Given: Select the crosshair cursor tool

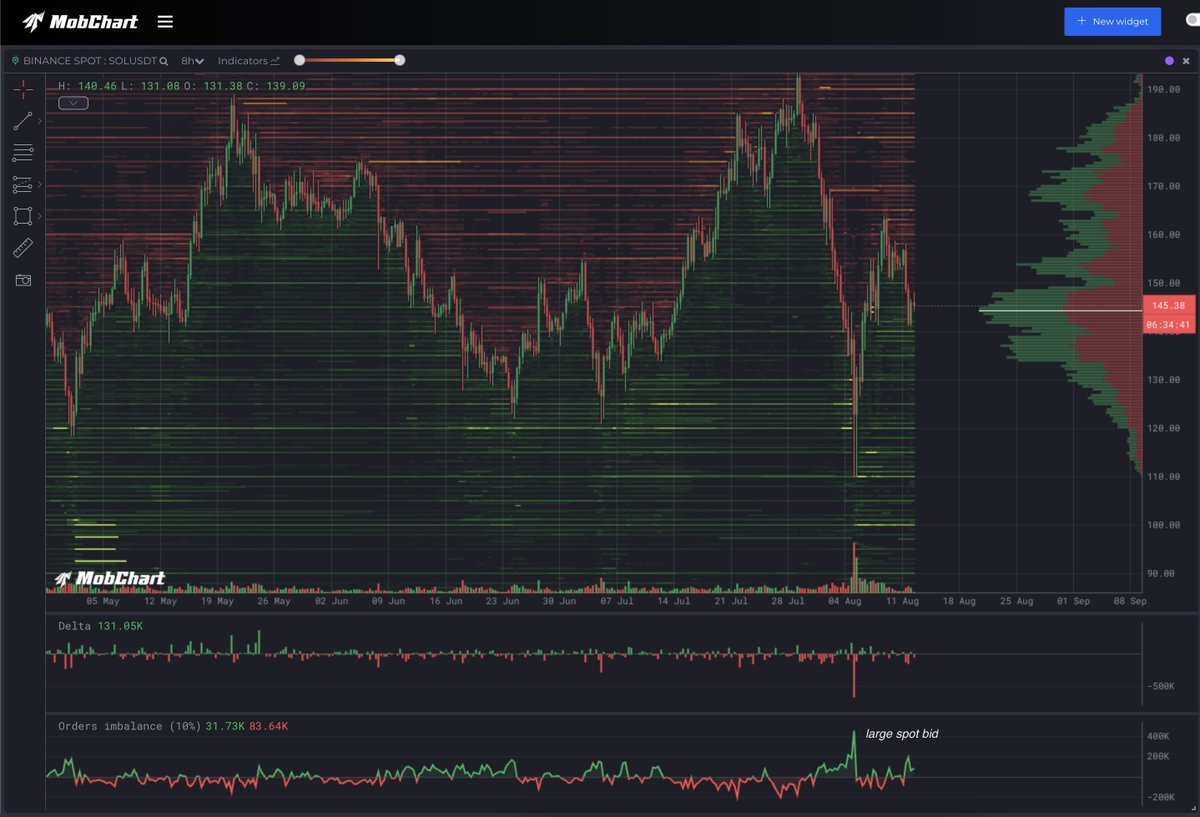Looking at the screenshot, I should point(23,90).
